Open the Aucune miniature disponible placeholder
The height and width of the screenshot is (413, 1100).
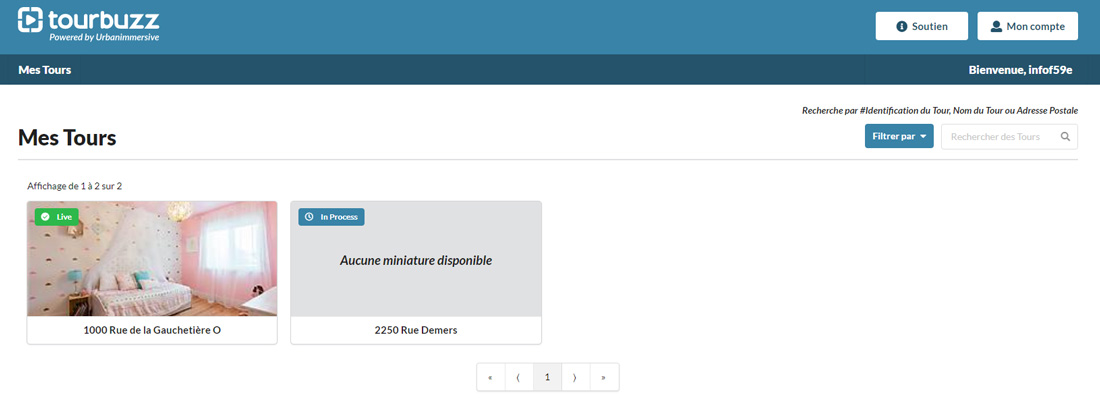(x=416, y=259)
